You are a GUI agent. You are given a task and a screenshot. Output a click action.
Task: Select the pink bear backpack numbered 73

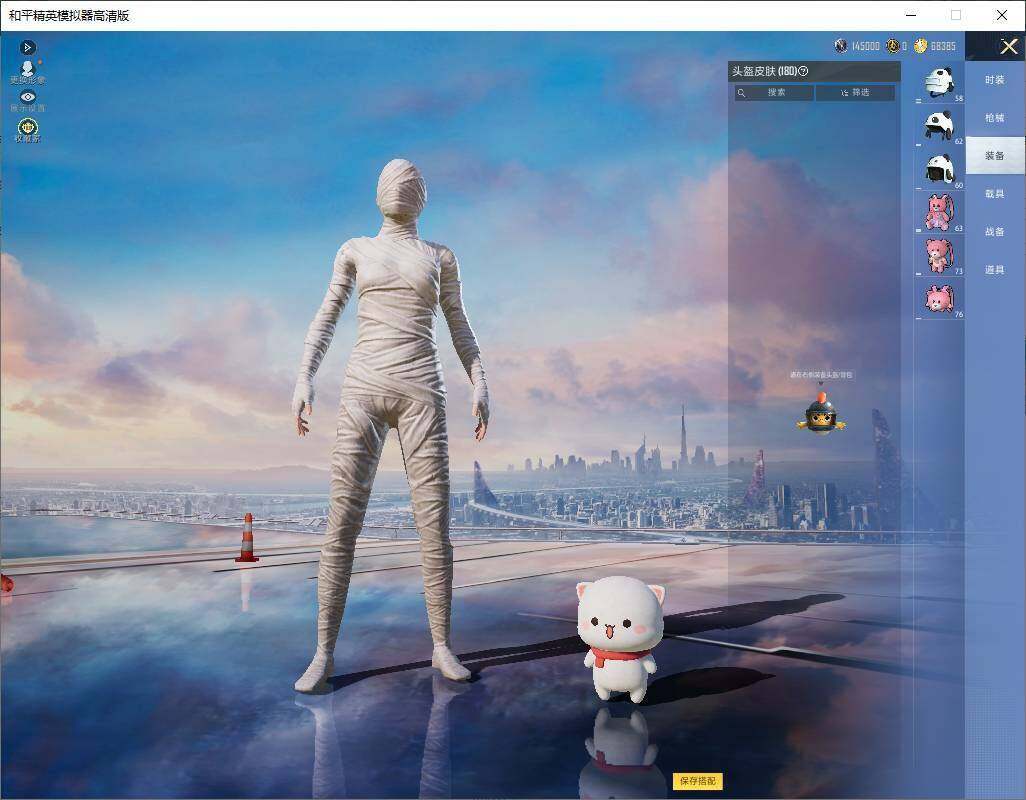[940, 255]
